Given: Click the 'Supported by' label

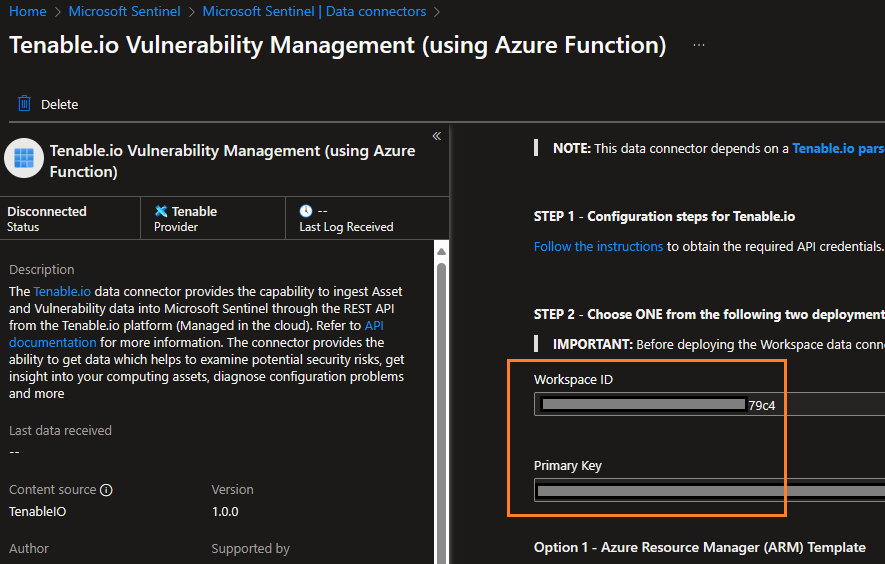Looking at the screenshot, I should [251, 549].
